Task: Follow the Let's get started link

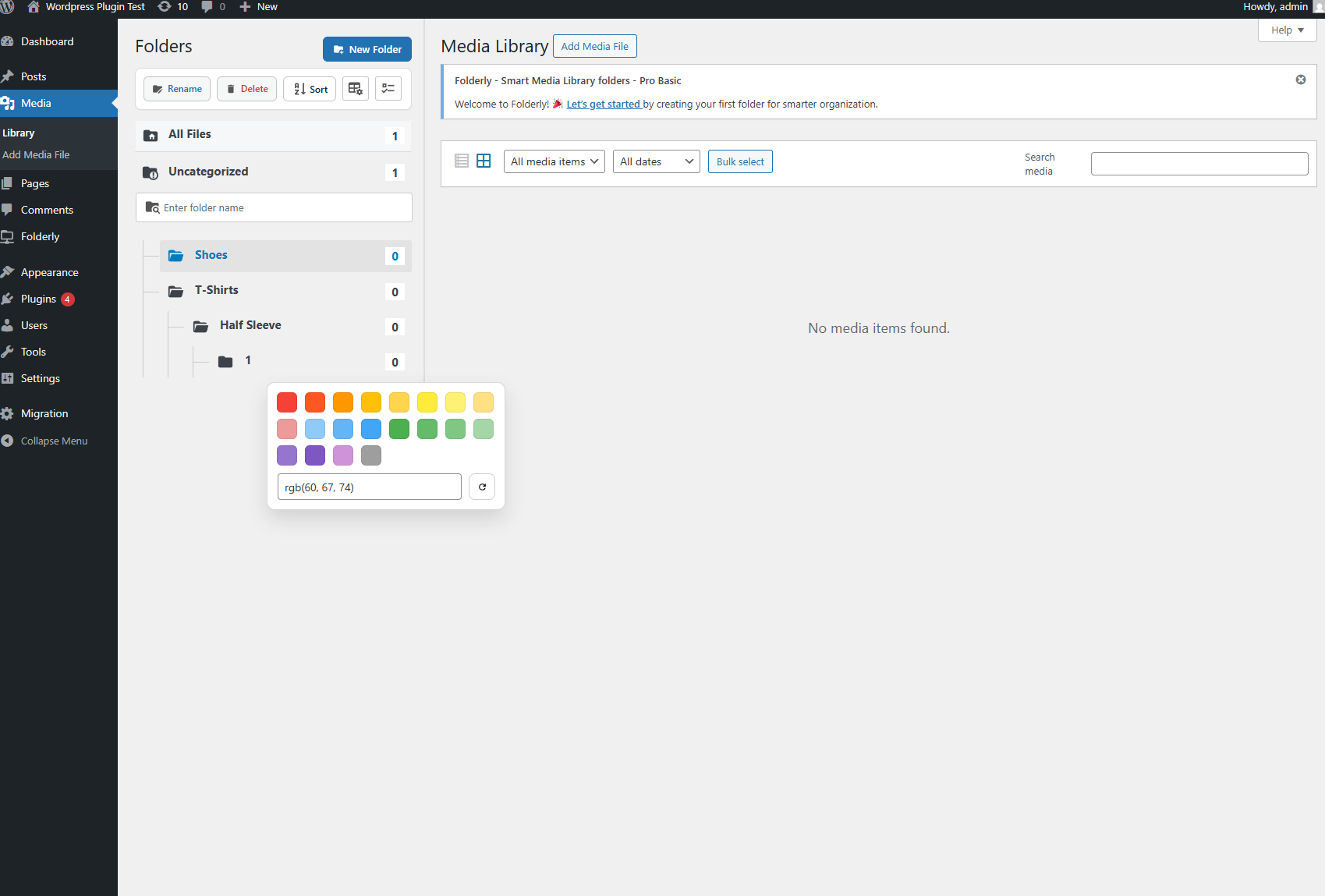Action: [604, 104]
